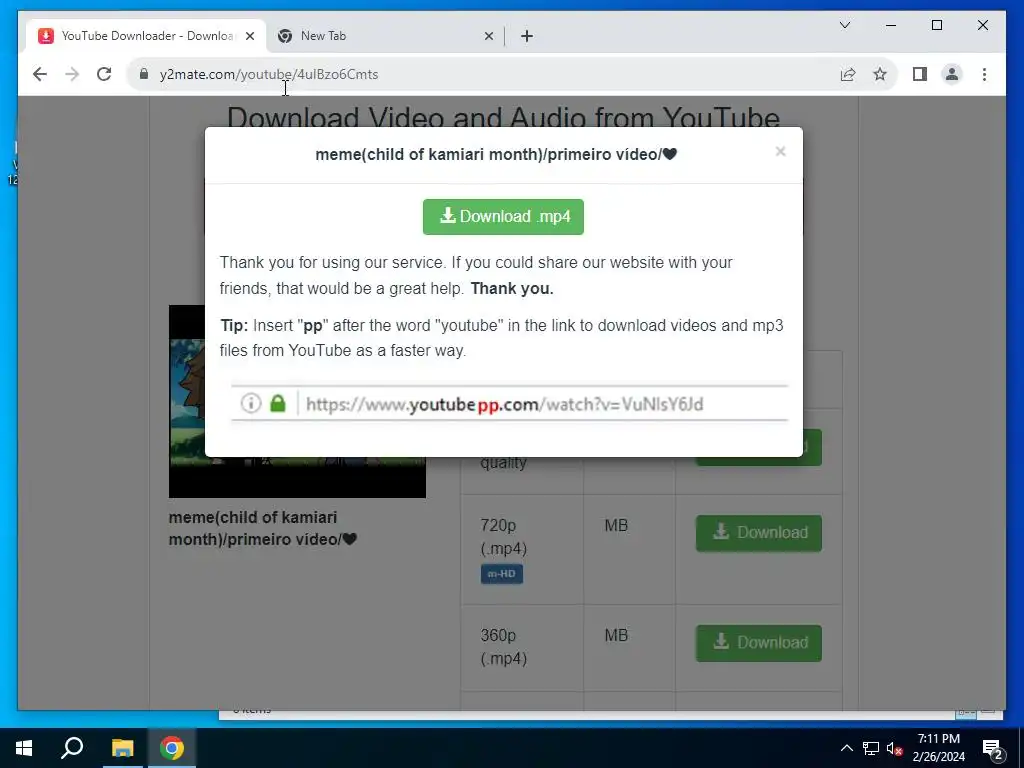Image resolution: width=1024 pixels, height=768 pixels.
Task: Open File Explorer from the taskbar
Action: click(122, 748)
